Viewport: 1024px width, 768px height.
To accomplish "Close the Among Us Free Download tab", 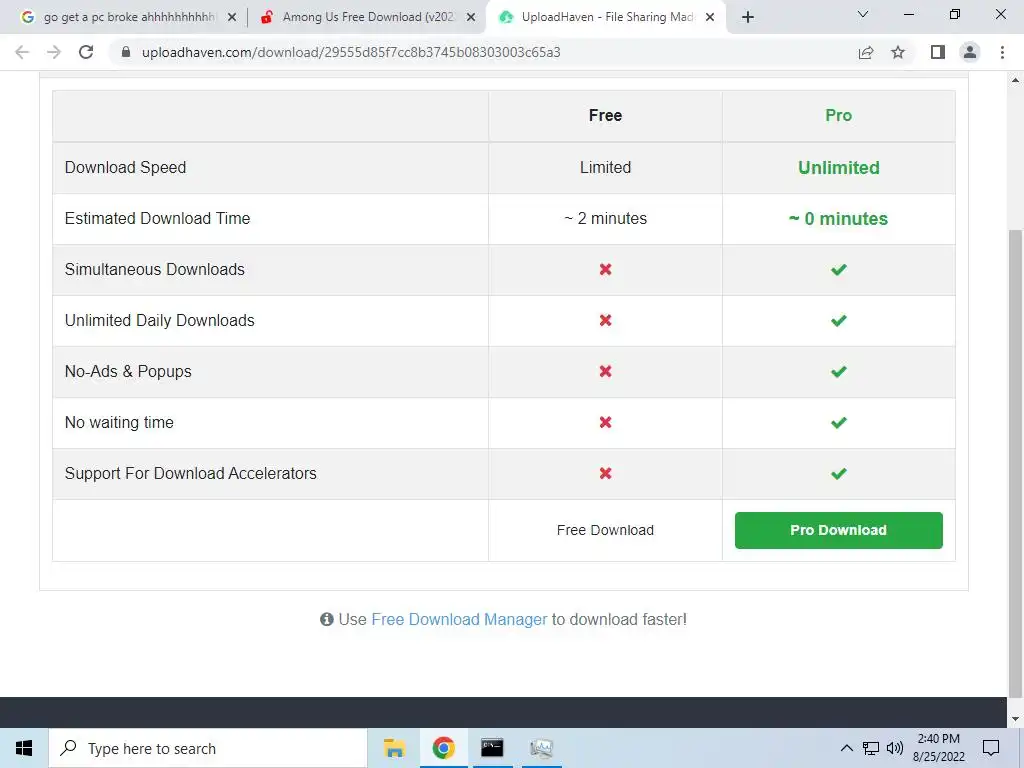I will tap(471, 18).
